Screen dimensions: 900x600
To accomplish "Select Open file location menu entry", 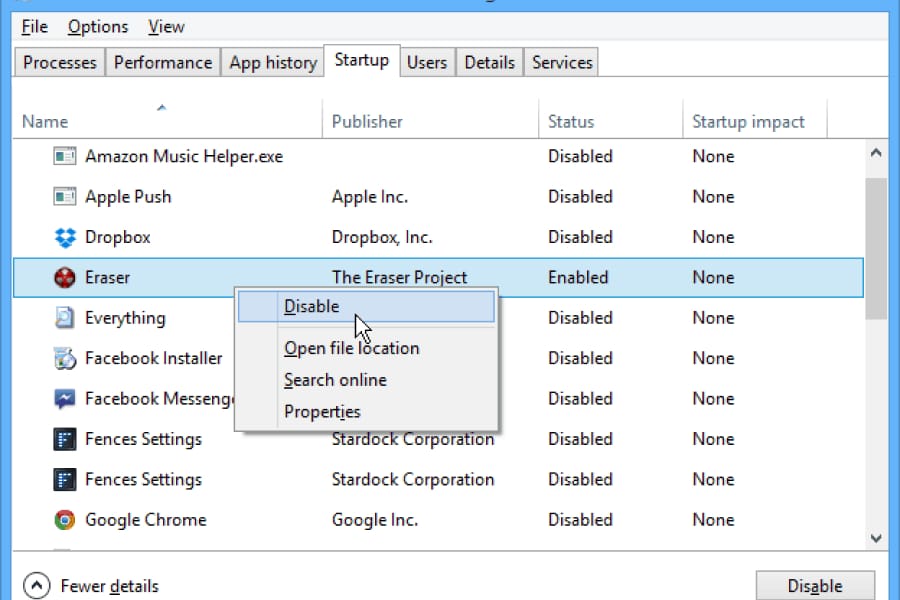I will 351,349.
